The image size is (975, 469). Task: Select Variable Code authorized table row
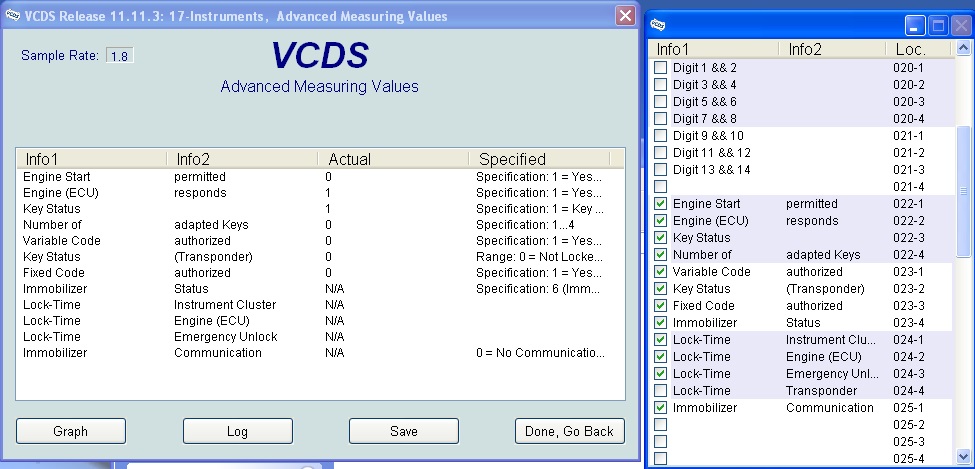coord(320,241)
